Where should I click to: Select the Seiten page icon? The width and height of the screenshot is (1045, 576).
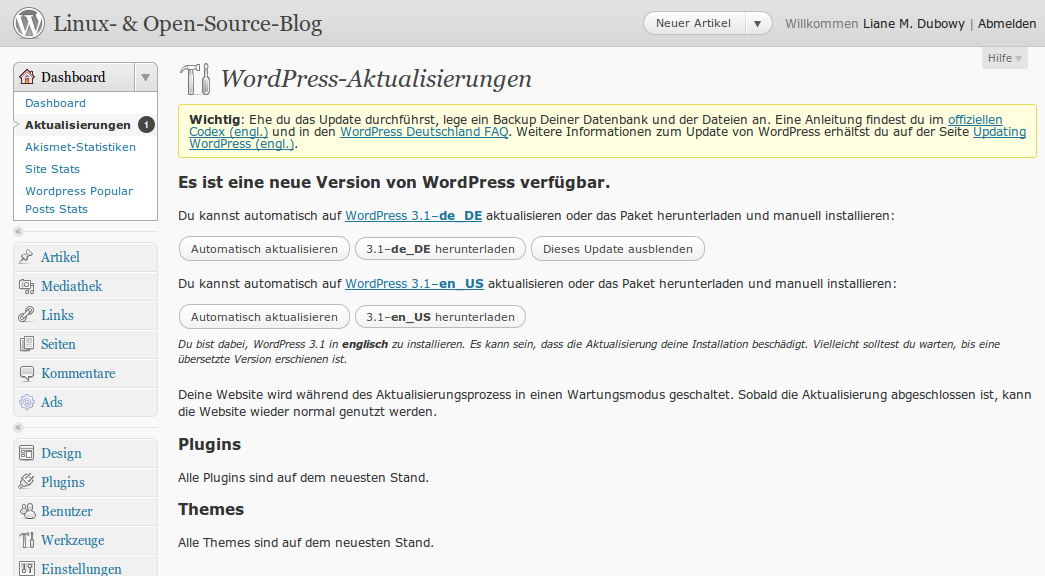[23, 343]
